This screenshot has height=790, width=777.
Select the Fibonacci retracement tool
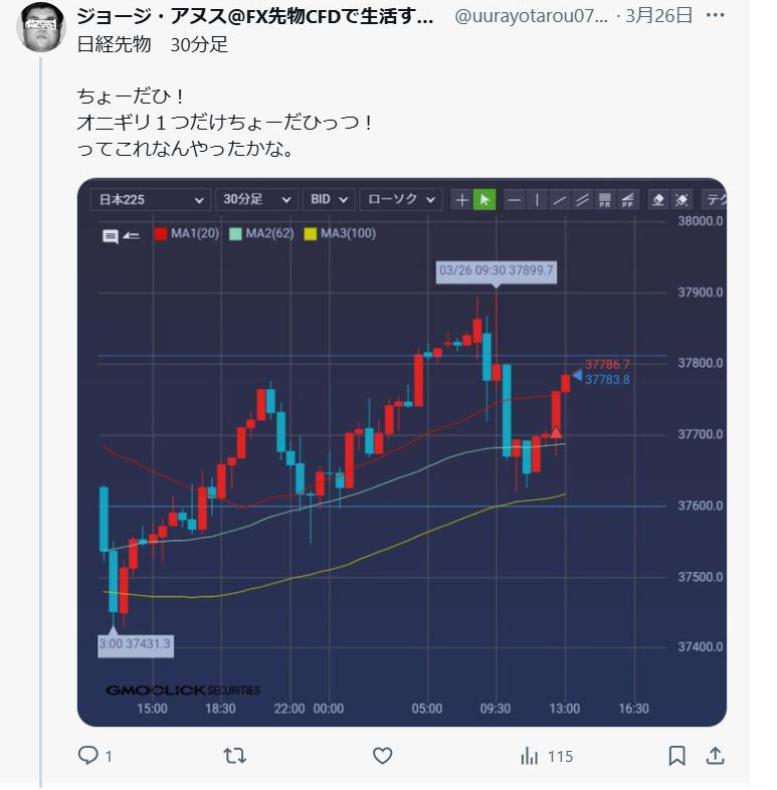point(605,200)
